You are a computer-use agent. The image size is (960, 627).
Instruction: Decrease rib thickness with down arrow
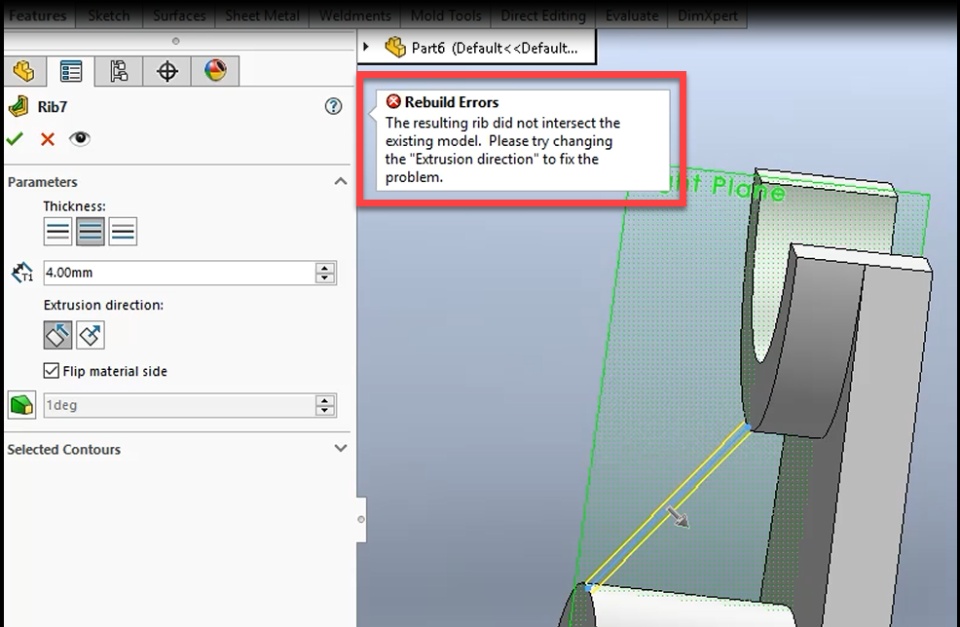pos(325,278)
